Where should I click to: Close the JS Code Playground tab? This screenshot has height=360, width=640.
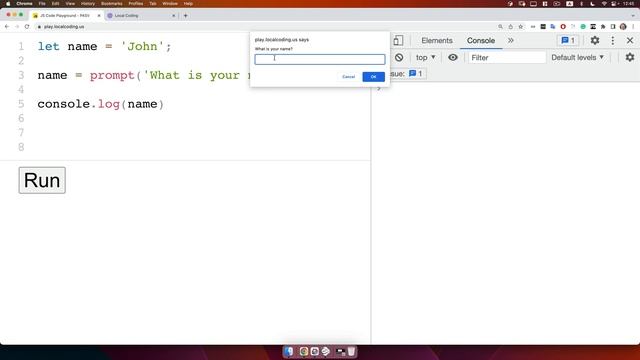pos(99,16)
